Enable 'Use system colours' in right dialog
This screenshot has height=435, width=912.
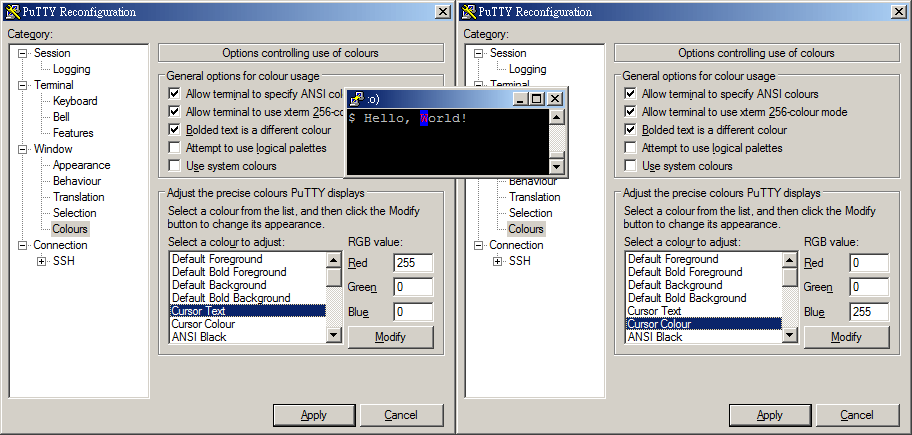[630, 166]
